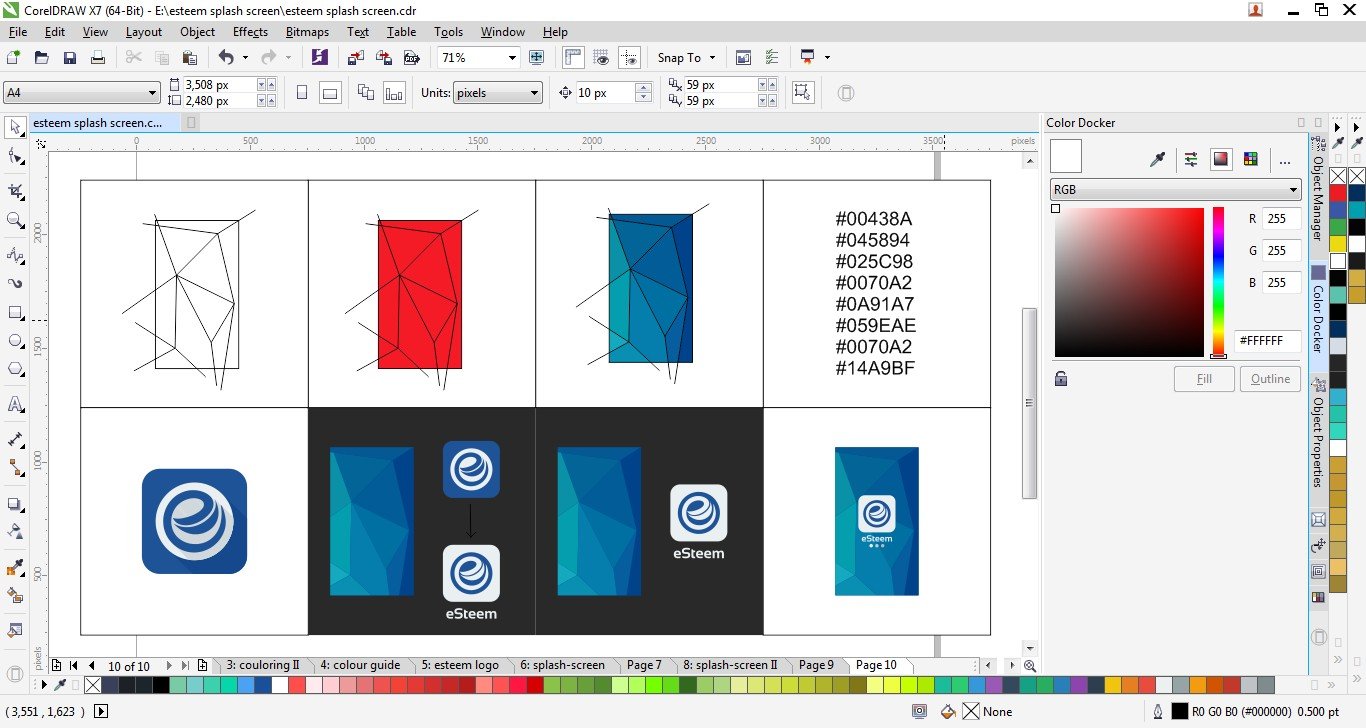Image resolution: width=1366 pixels, height=728 pixels.
Task: Toggle the color lock padlock icon
Action: [x=1061, y=378]
